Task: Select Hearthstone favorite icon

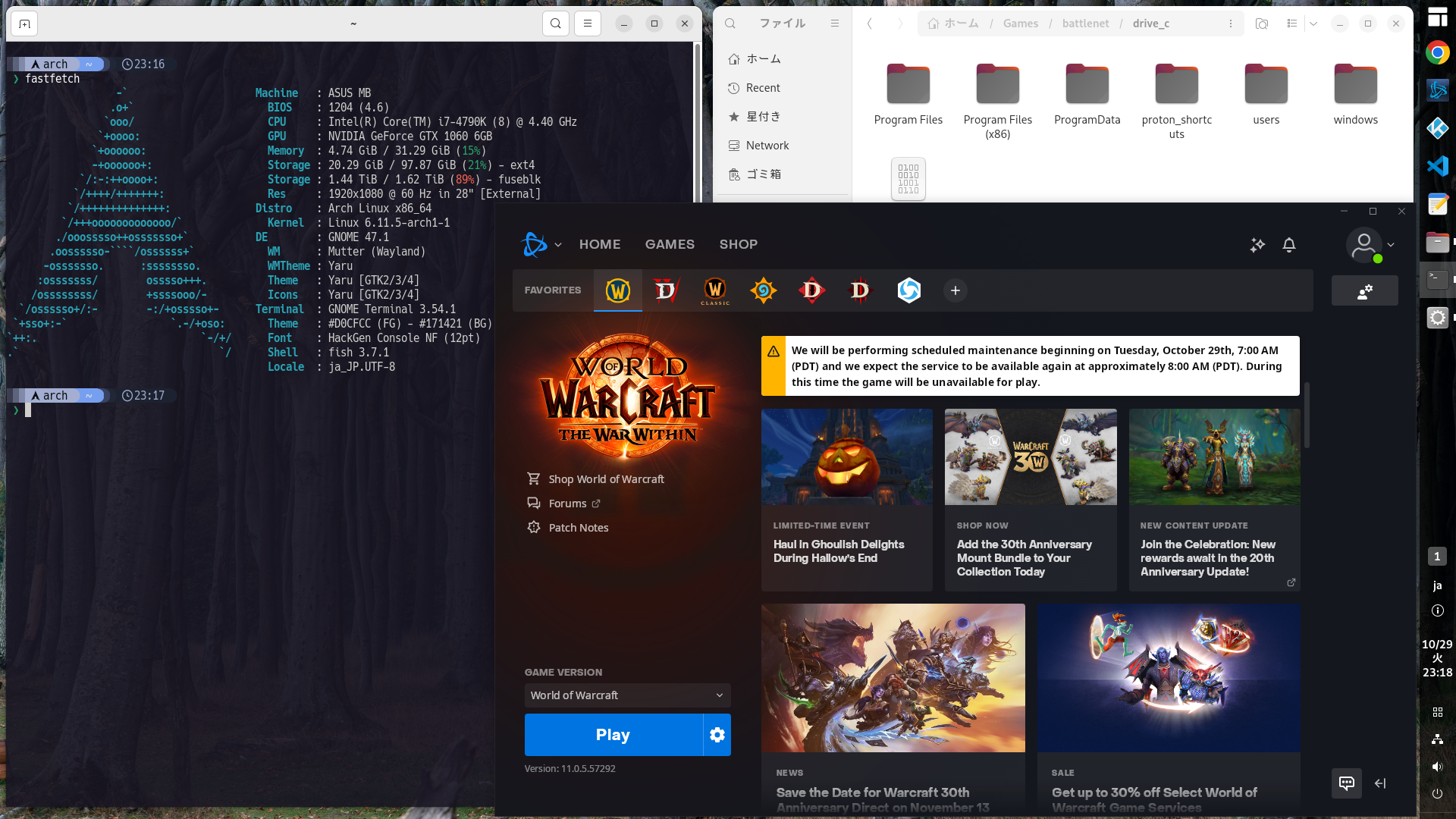Action: point(764,290)
